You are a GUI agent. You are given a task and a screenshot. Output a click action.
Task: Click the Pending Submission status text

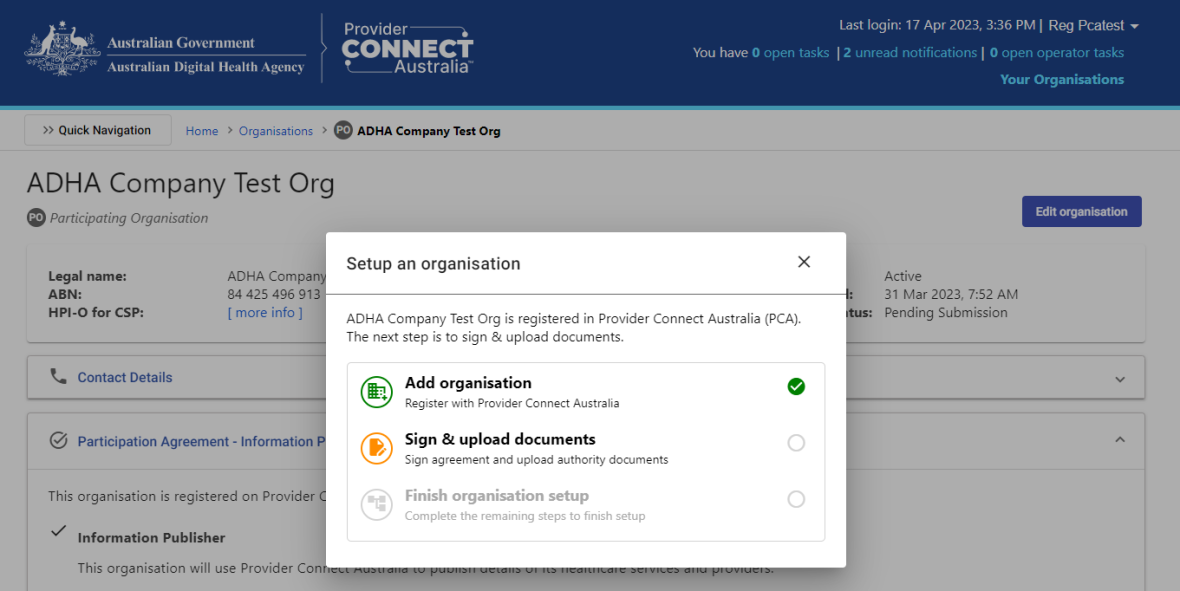coord(946,312)
